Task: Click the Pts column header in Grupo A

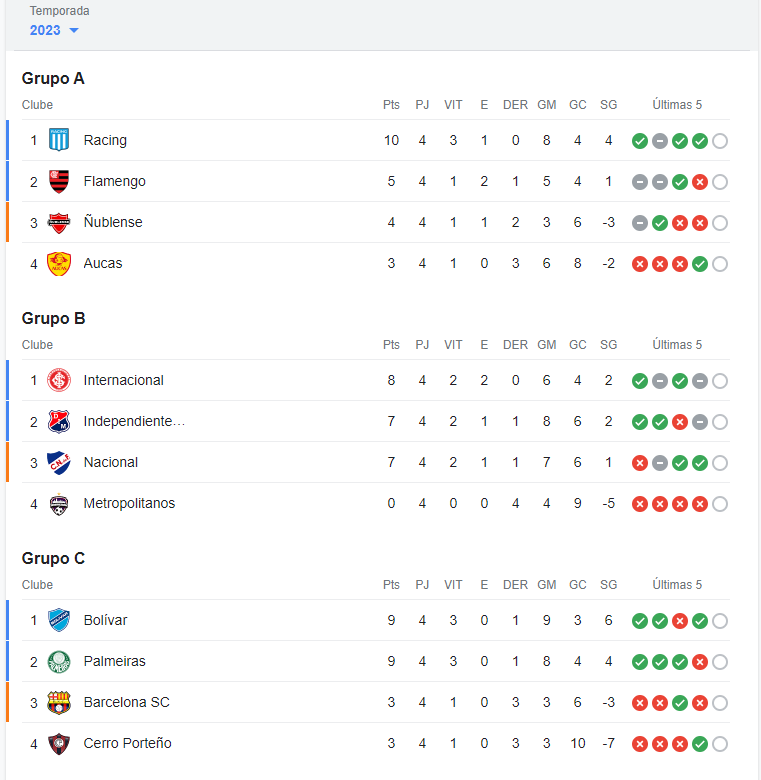Action: (391, 105)
